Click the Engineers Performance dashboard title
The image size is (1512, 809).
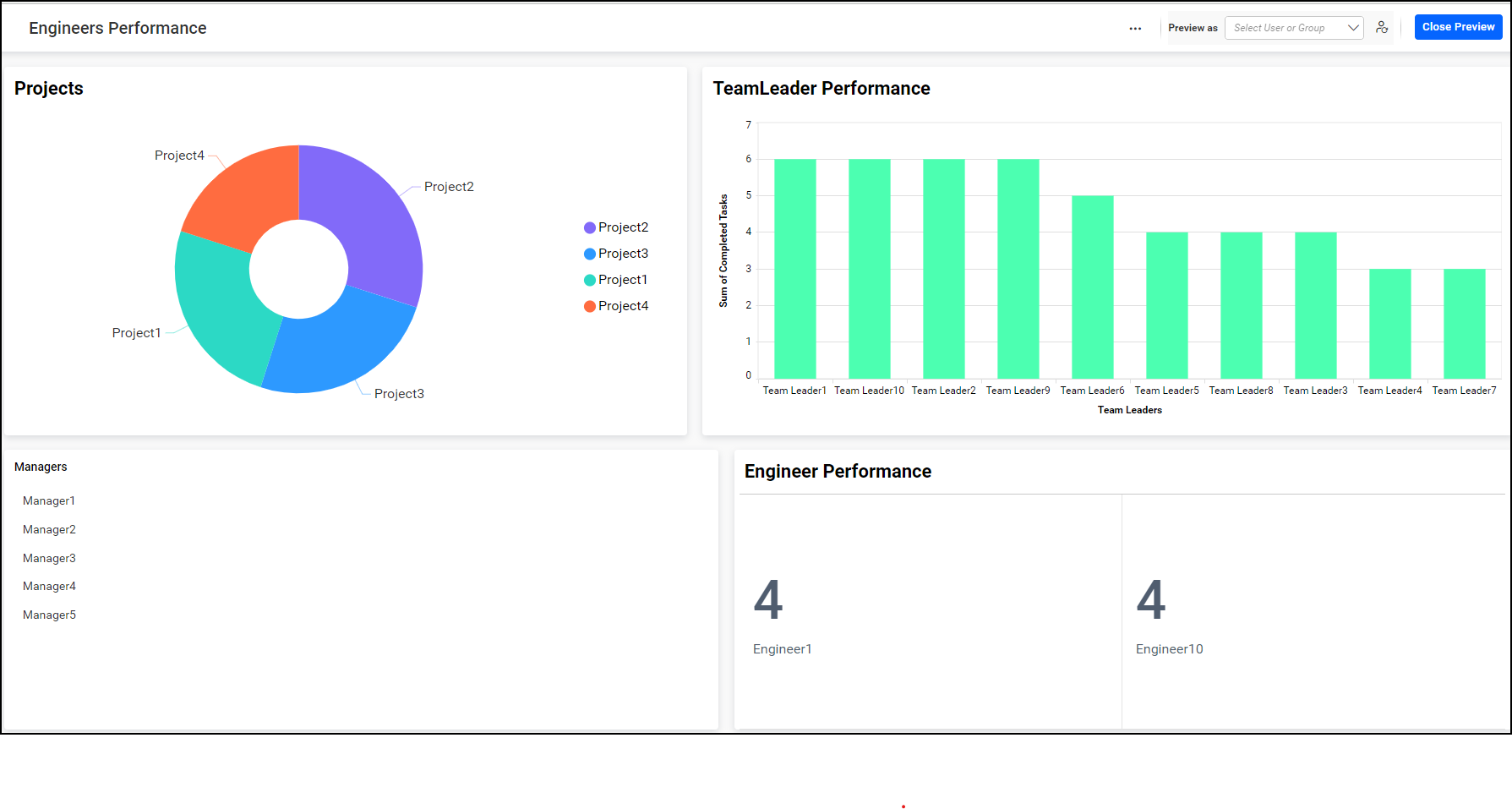(x=117, y=27)
